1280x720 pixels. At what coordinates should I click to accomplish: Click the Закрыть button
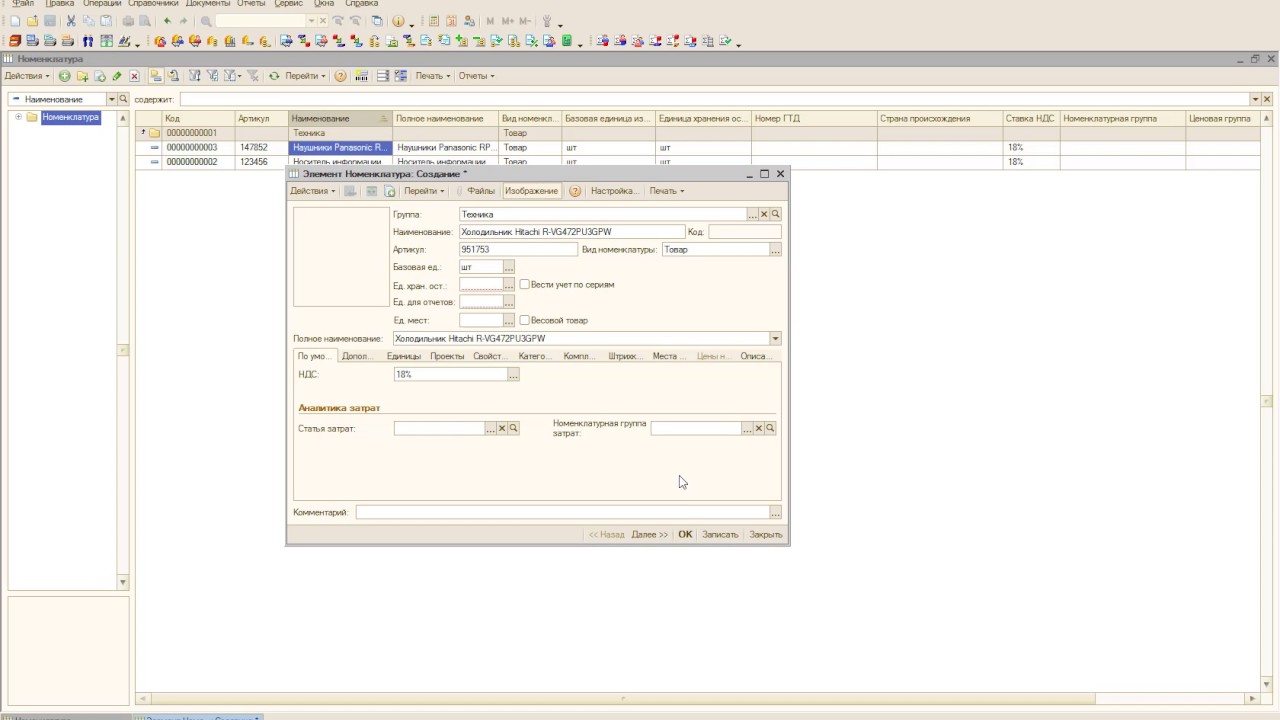[x=766, y=535]
